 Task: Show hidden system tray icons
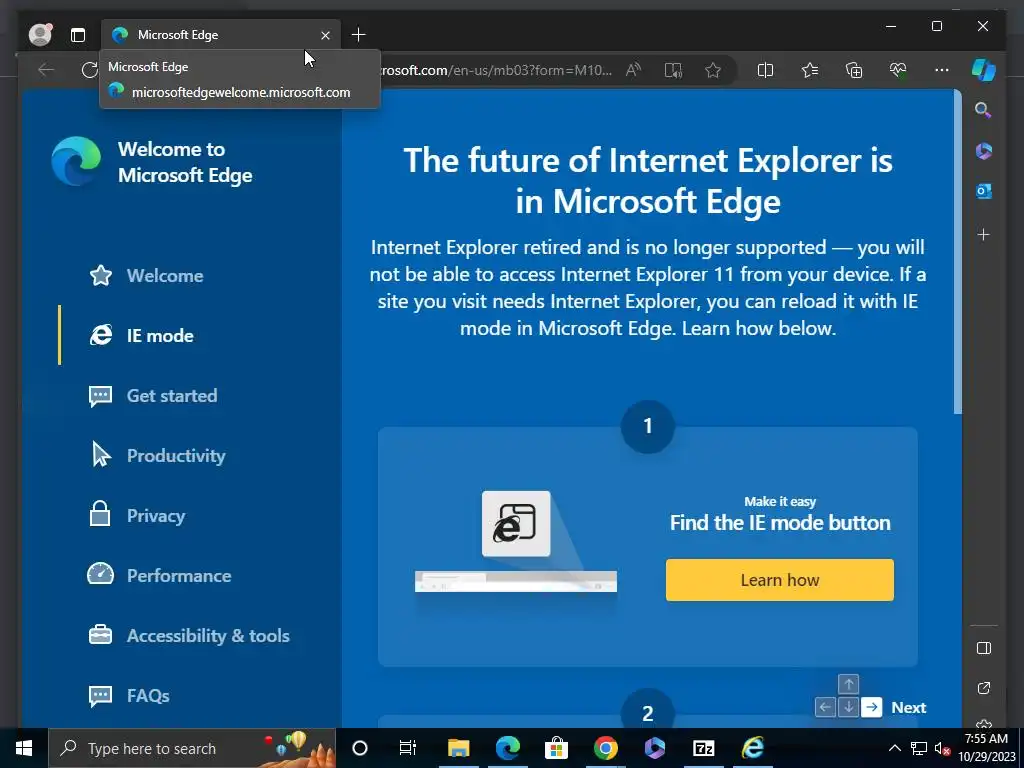click(x=895, y=748)
